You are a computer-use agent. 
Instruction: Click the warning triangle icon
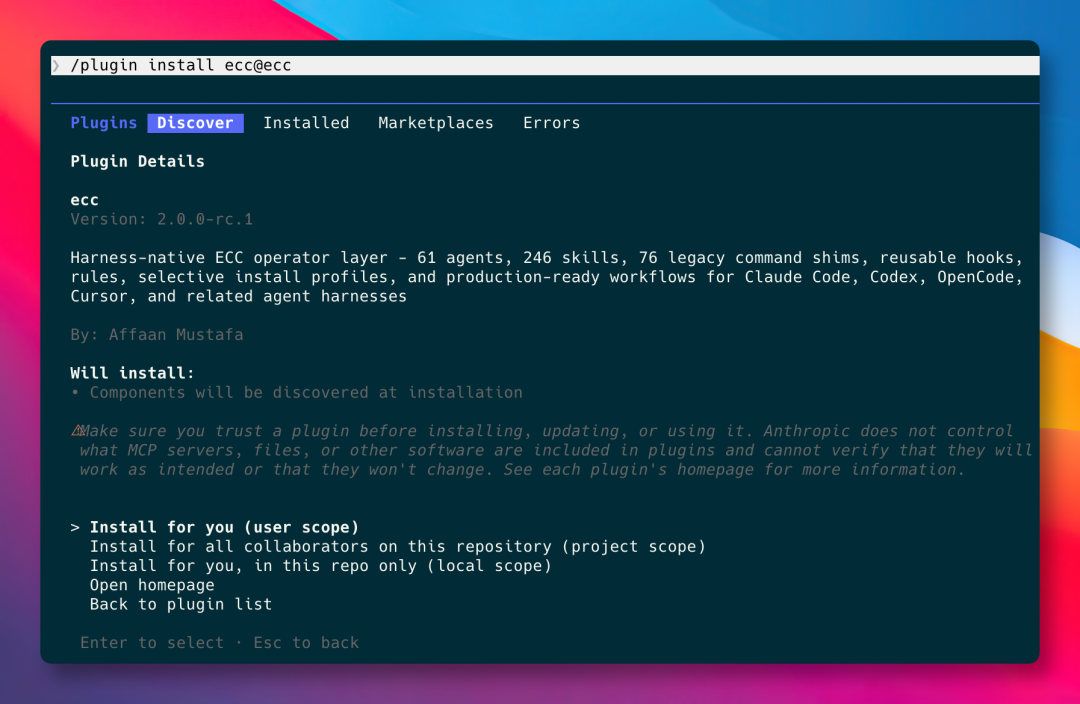tap(78, 431)
